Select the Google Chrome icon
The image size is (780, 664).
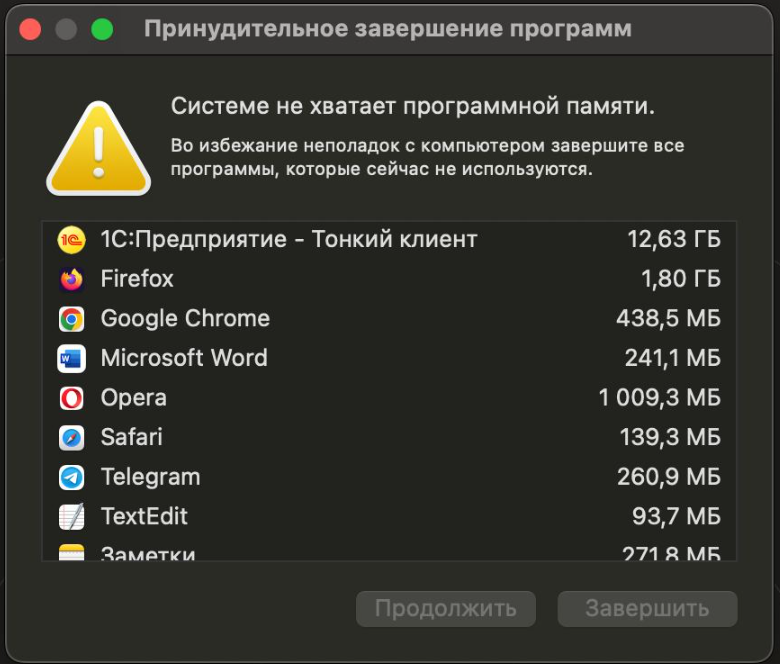point(72,319)
